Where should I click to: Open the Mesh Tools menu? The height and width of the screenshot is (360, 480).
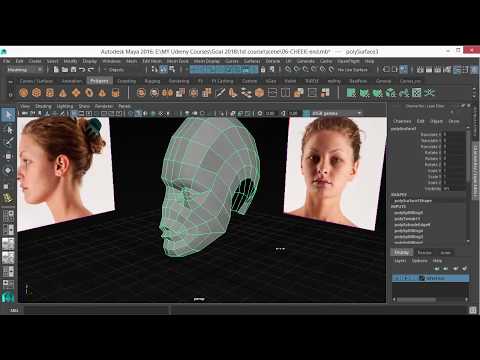tap(177, 61)
